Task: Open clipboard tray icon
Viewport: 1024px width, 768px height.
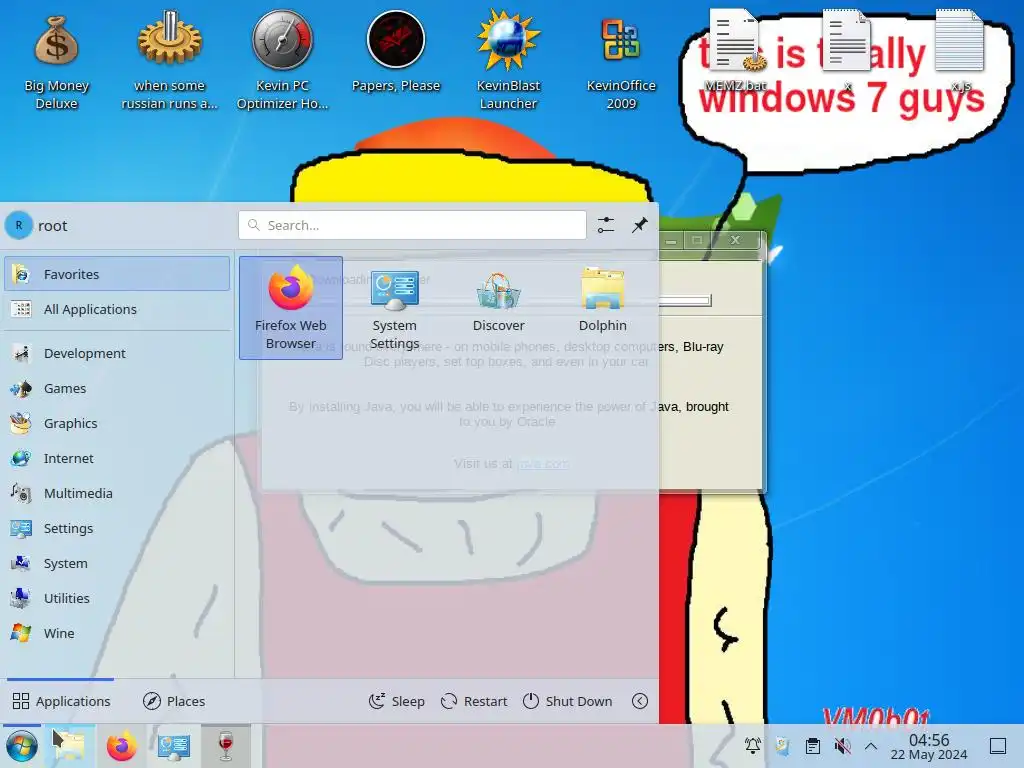Action: (812, 746)
